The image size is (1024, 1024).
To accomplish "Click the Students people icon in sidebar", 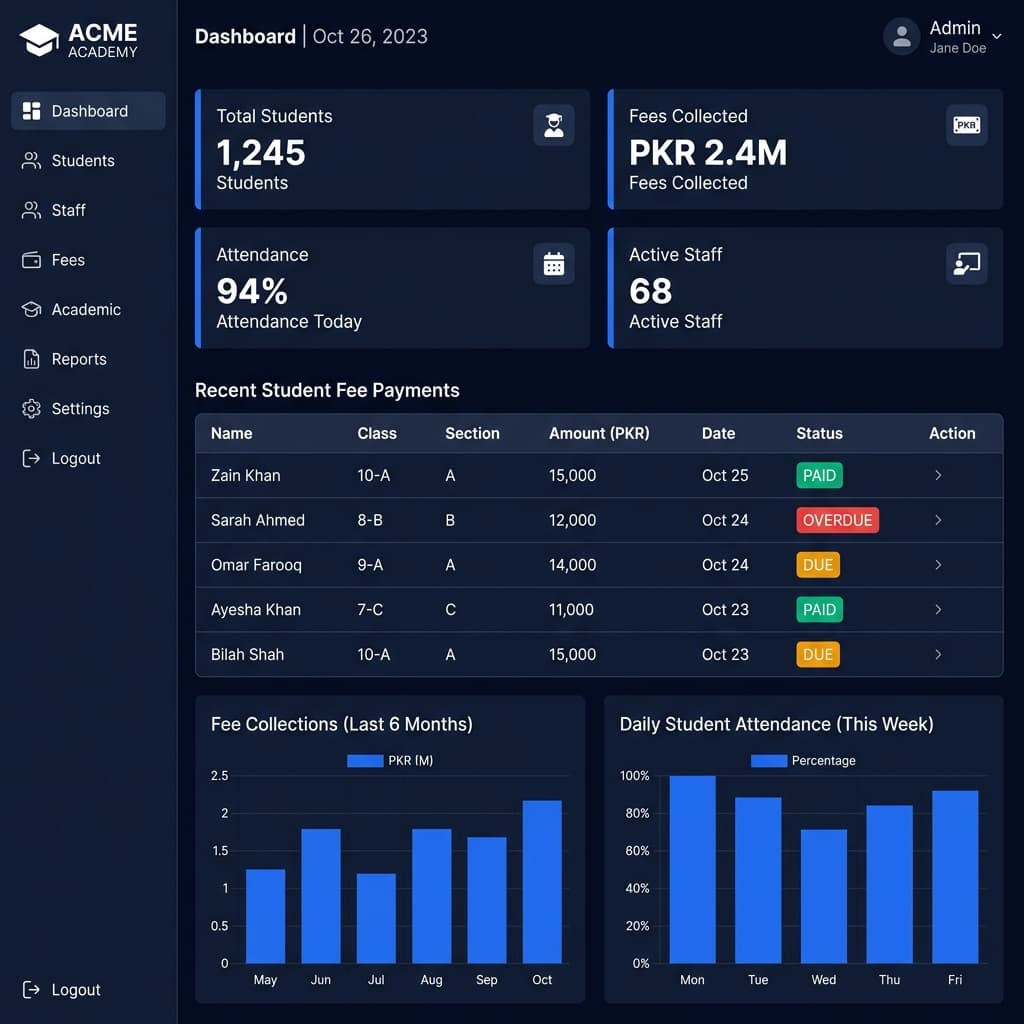I will [x=31, y=161].
